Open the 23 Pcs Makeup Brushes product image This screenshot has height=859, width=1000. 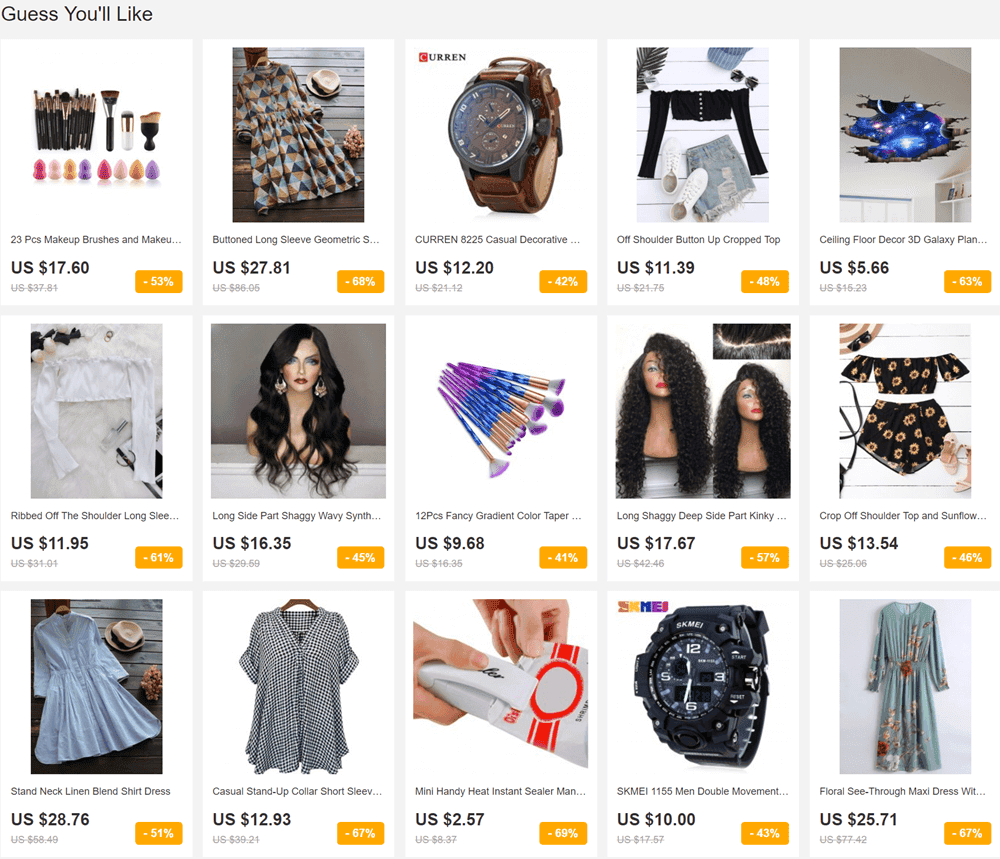[96, 135]
